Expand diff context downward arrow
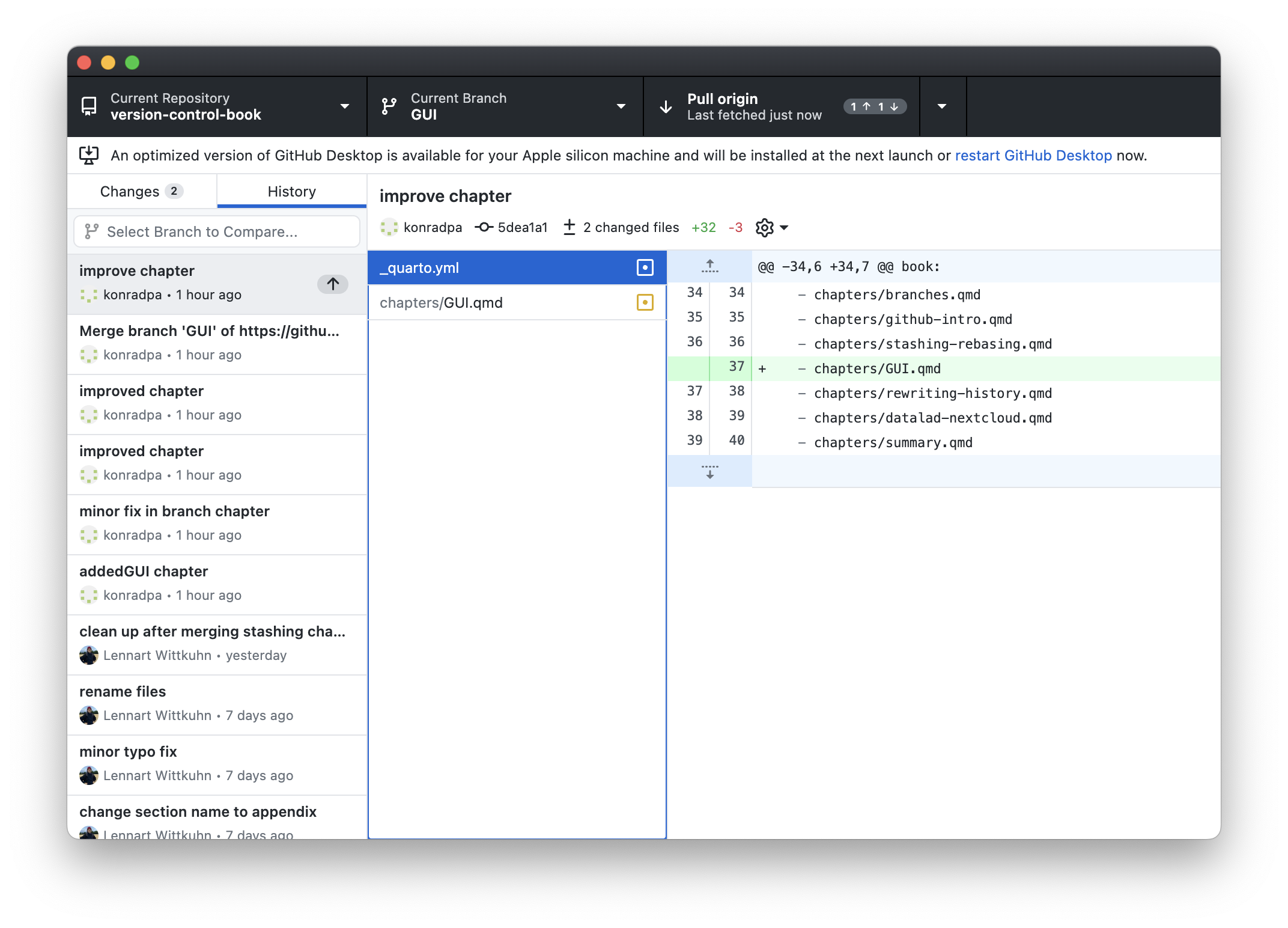Image resolution: width=1288 pixels, height=928 pixels. click(x=709, y=471)
